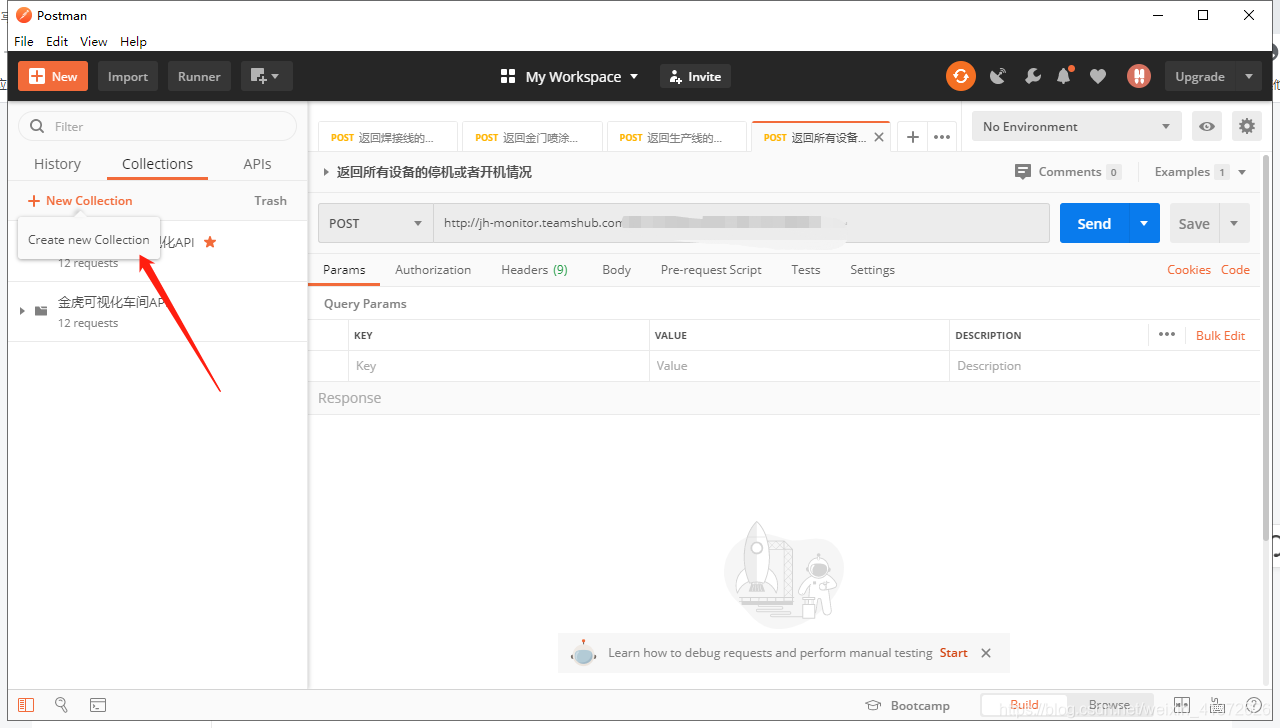Image resolution: width=1280 pixels, height=728 pixels.
Task: Toggle the sidebar icon in status bar
Action: click(26, 705)
